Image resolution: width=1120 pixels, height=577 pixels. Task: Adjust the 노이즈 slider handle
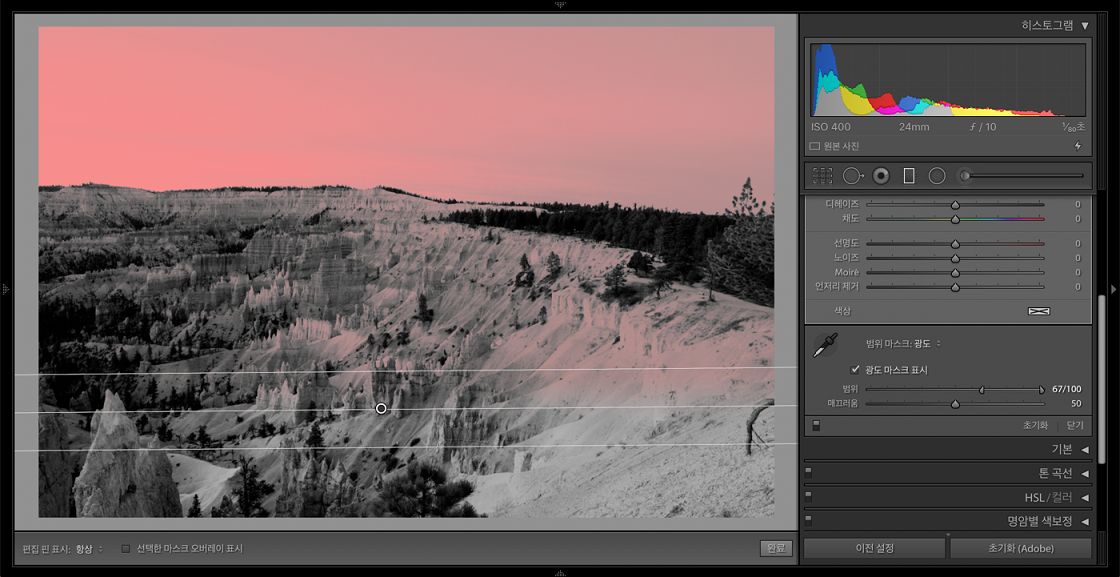pyautogui.click(x=955, y=258)
